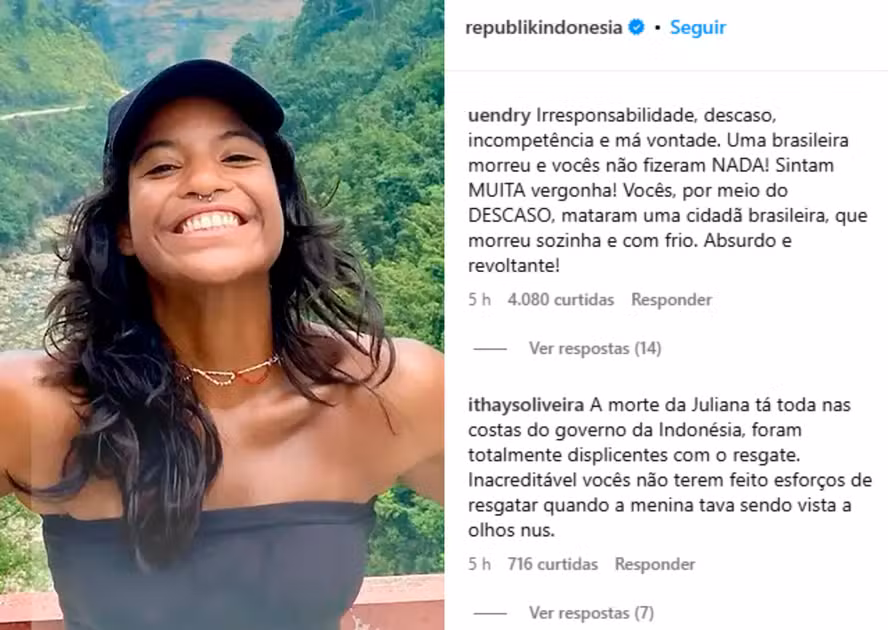This screenshot has height=630, width=888.
Task: Click the black cap in the photo
Action: click(194, 103)
